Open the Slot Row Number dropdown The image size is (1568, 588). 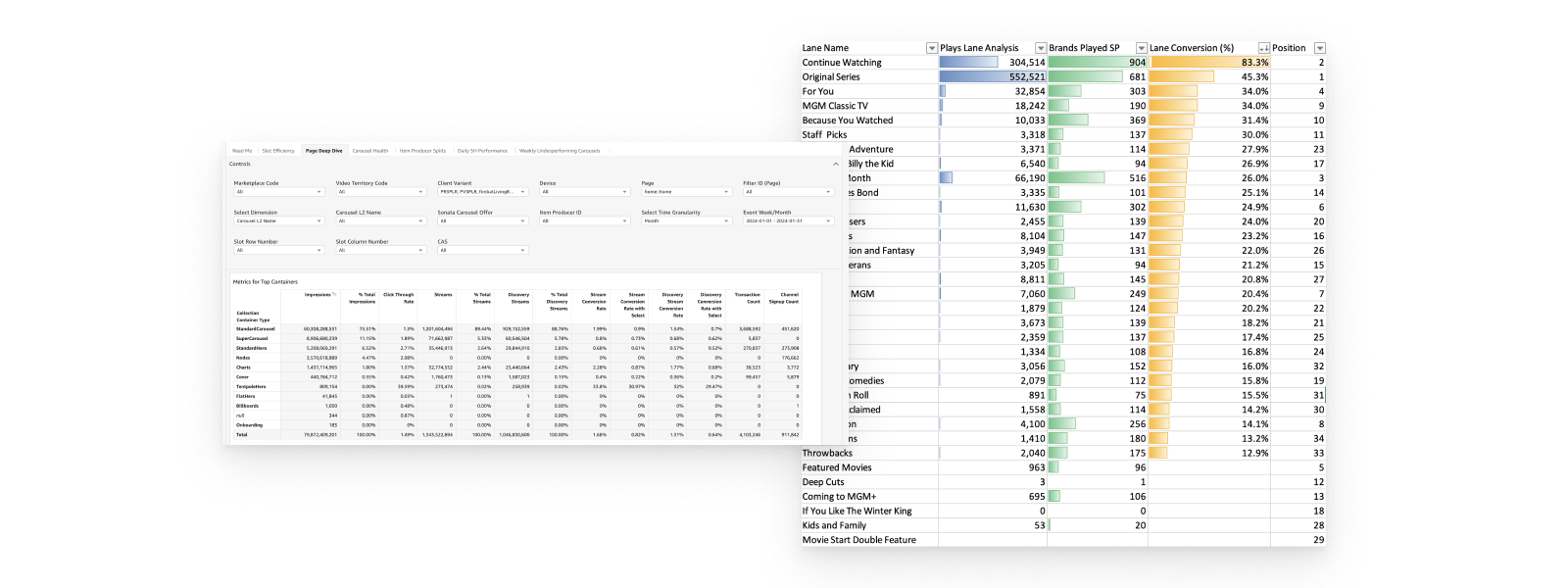pos(278,251)
